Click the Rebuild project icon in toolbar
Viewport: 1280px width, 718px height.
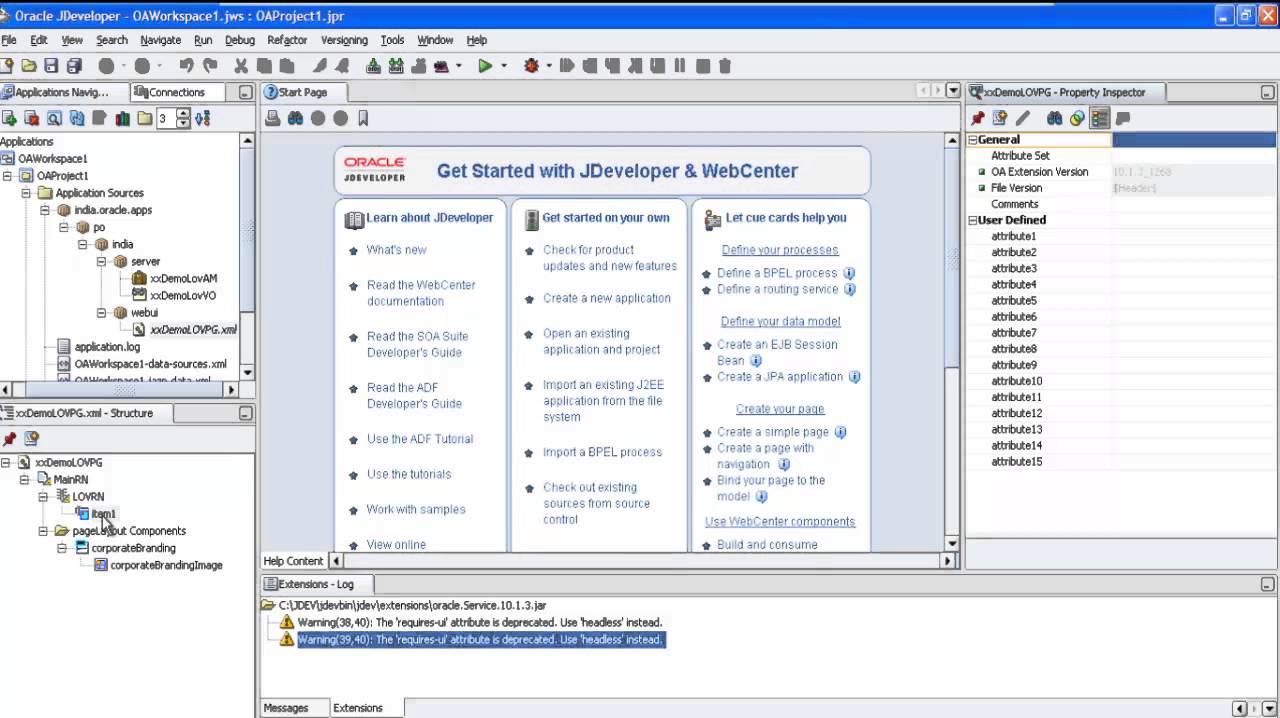pyautogui.click(x=396, y=66)
